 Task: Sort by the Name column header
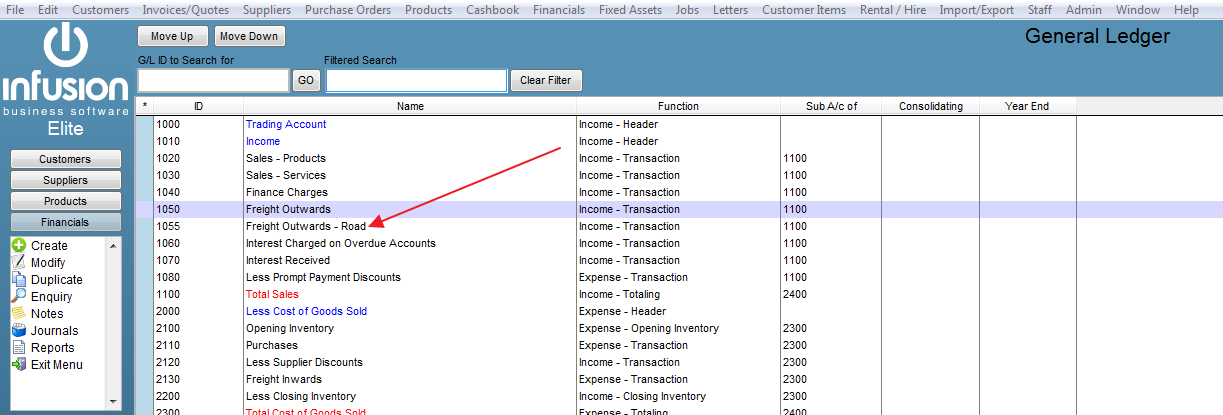(410, 106)
